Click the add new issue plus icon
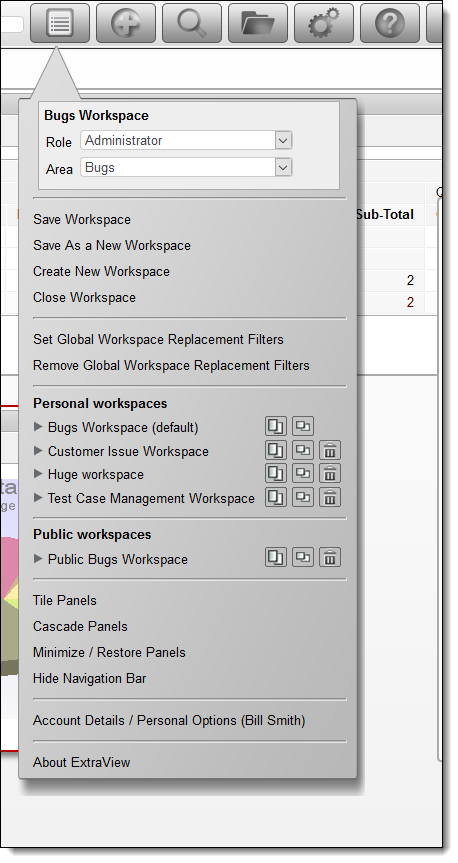This screenshot has width=458, height=863. coord(126,23)
